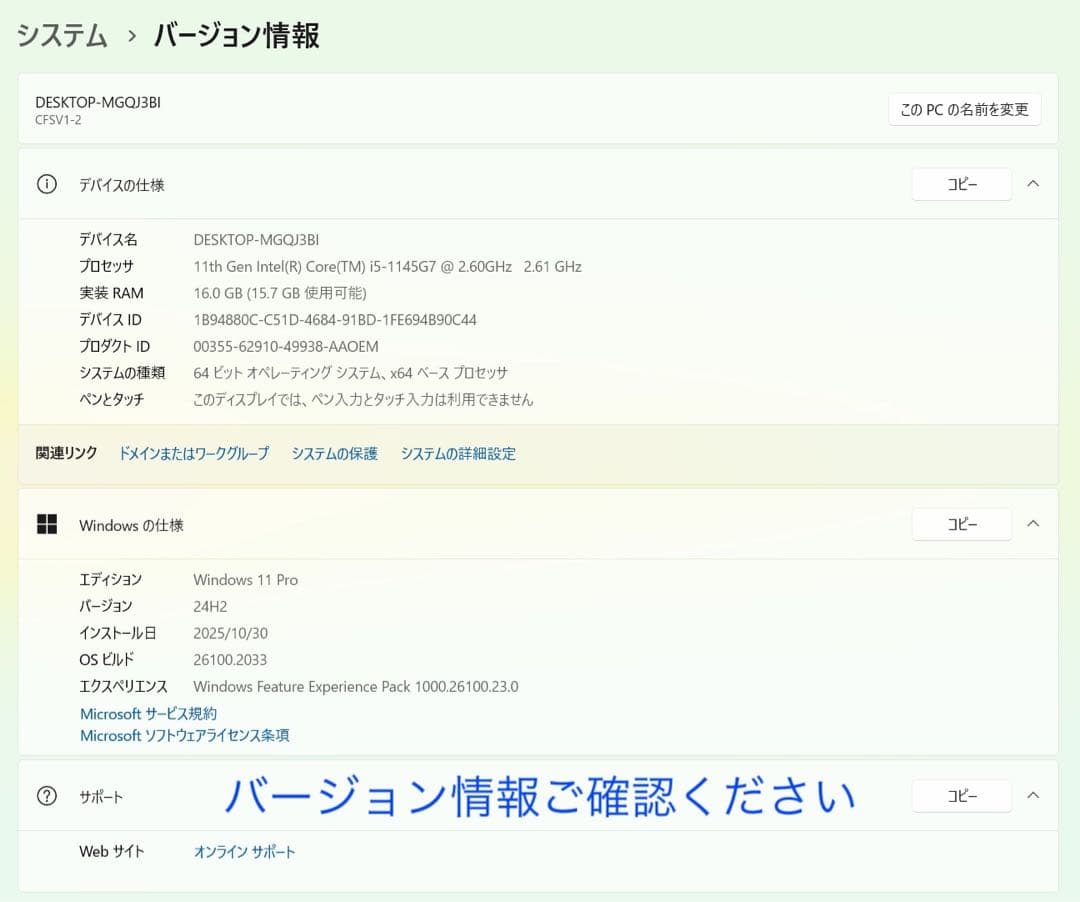The height and width of the screenshot is (902, 1080).
Task: Collapse the デバイスの仕様 section chevron
Action: [1033, 184]
